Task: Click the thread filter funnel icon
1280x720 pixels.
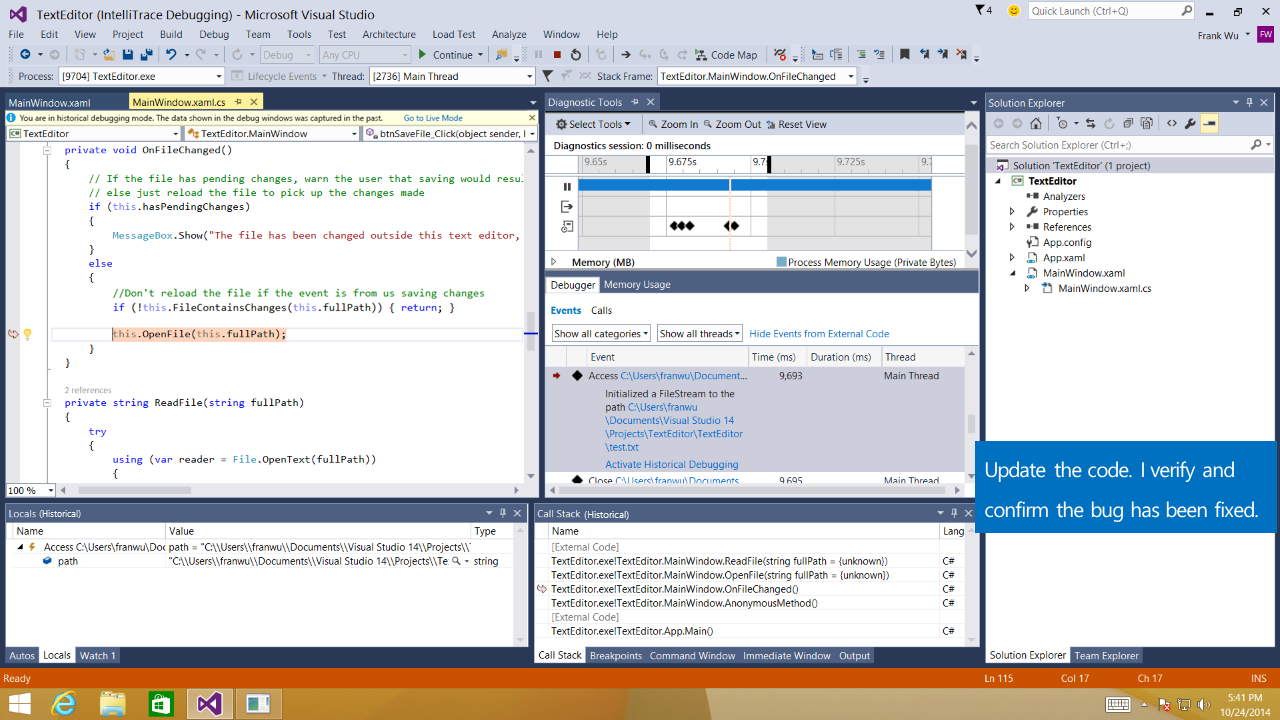Action: (x=547, y=76)
